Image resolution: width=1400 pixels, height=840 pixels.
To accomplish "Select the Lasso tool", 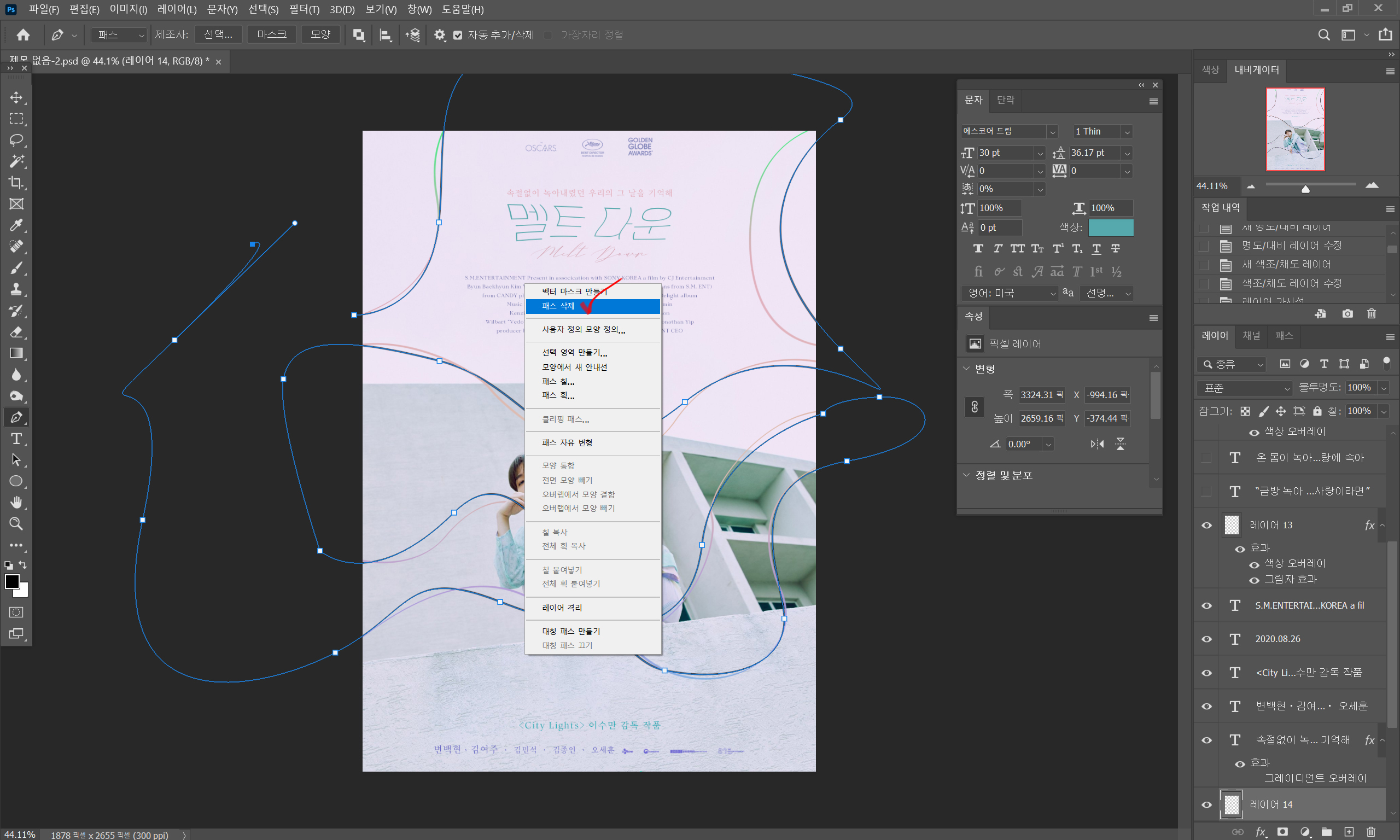I will 16,140.
